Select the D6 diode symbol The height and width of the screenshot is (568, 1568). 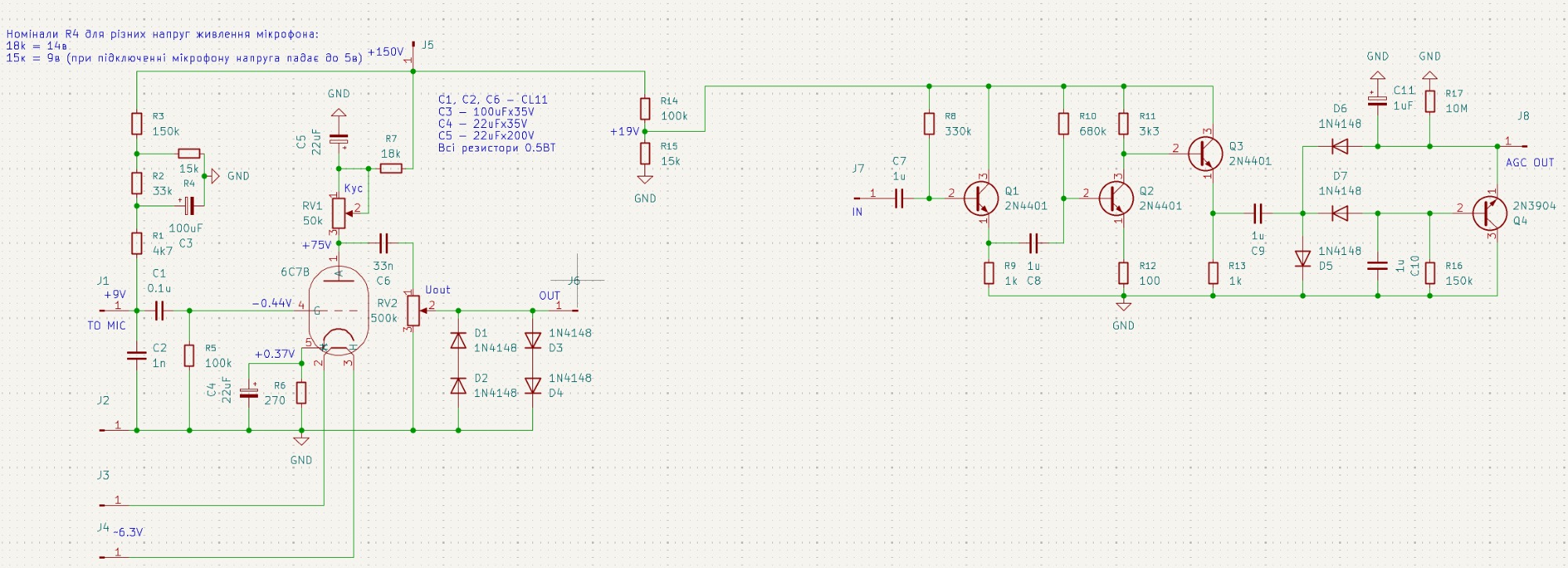tap(1340, 146)
